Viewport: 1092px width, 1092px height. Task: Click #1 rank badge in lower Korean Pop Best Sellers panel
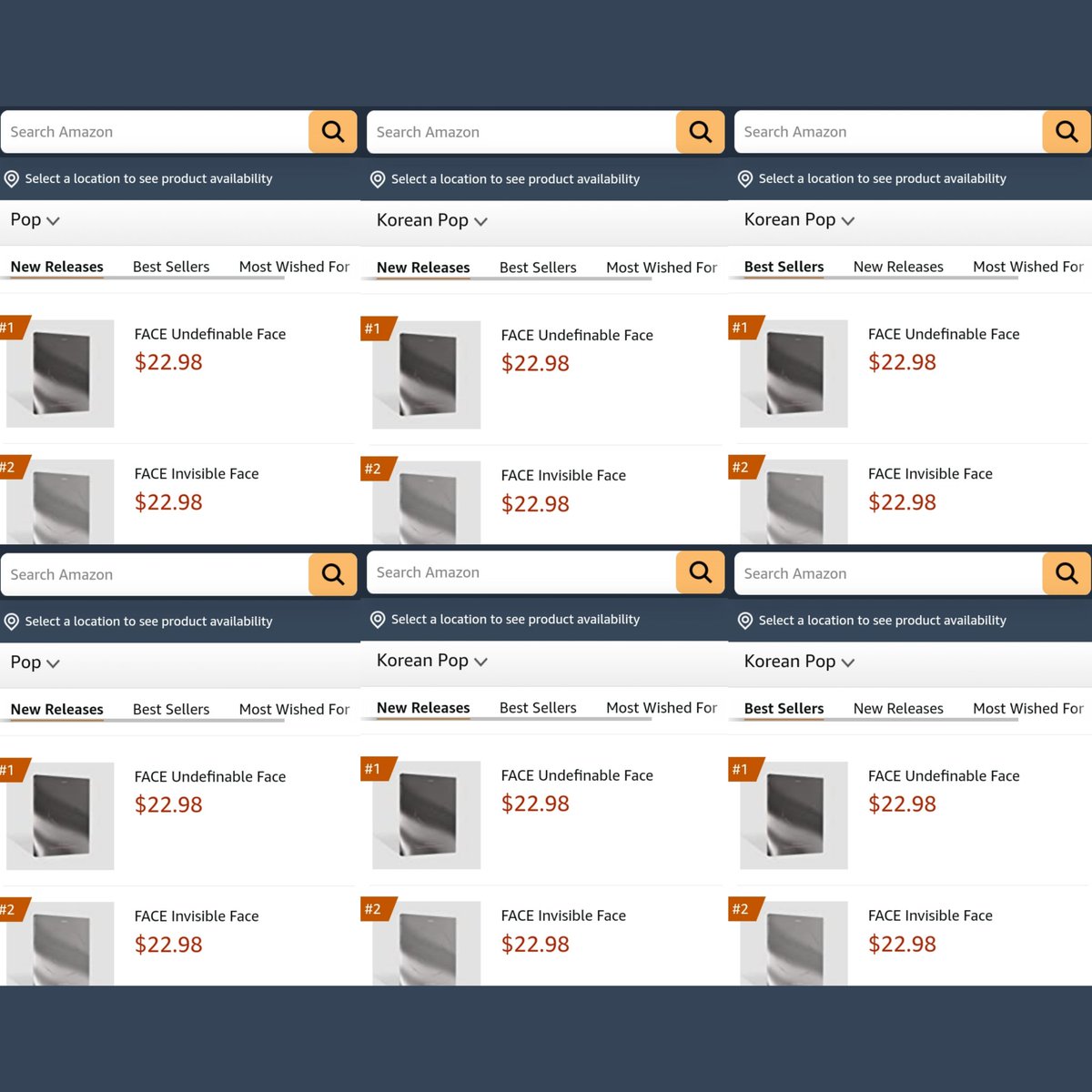pyautogui.click(x=744, y=770)
